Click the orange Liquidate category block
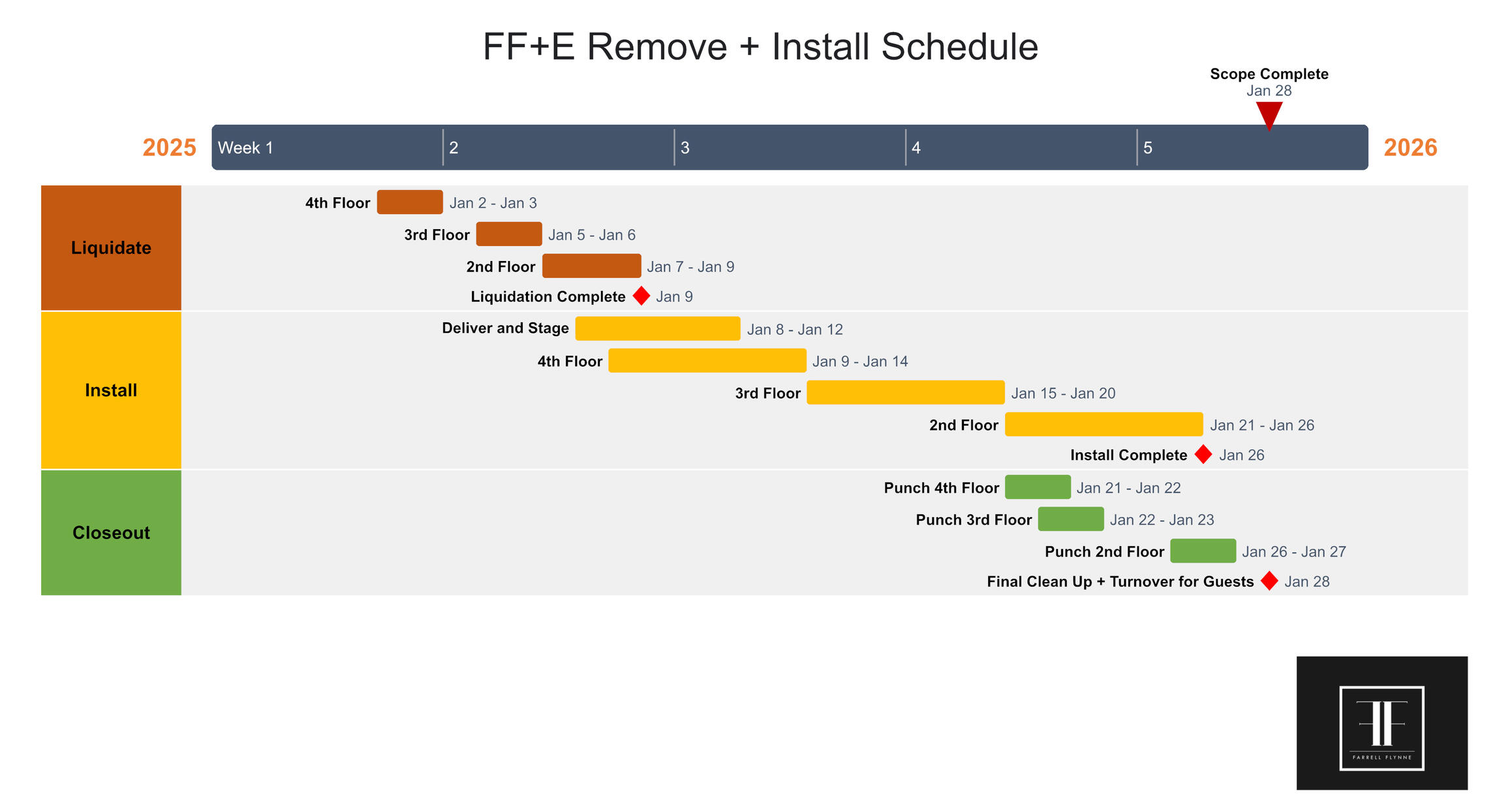This screenshot has height=804, width=1512. tap(111, 248)
